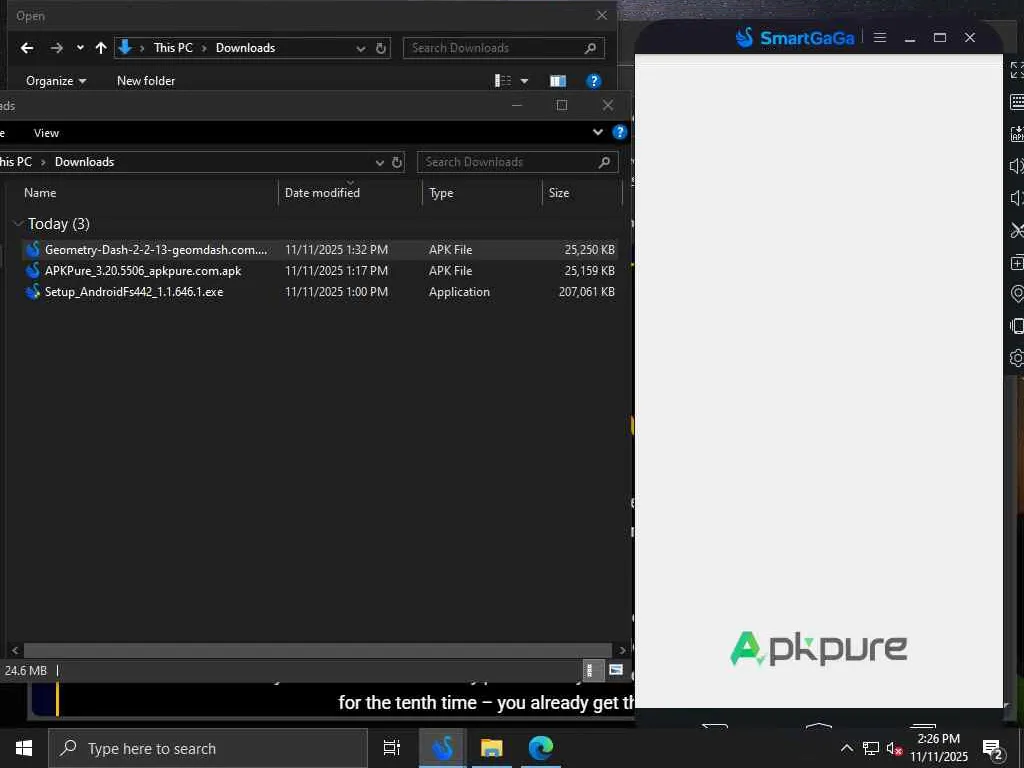1024x768 pixels.
Task: Switch Explorer to large thumbnails view icon
Action: click(x=615, y=670)
